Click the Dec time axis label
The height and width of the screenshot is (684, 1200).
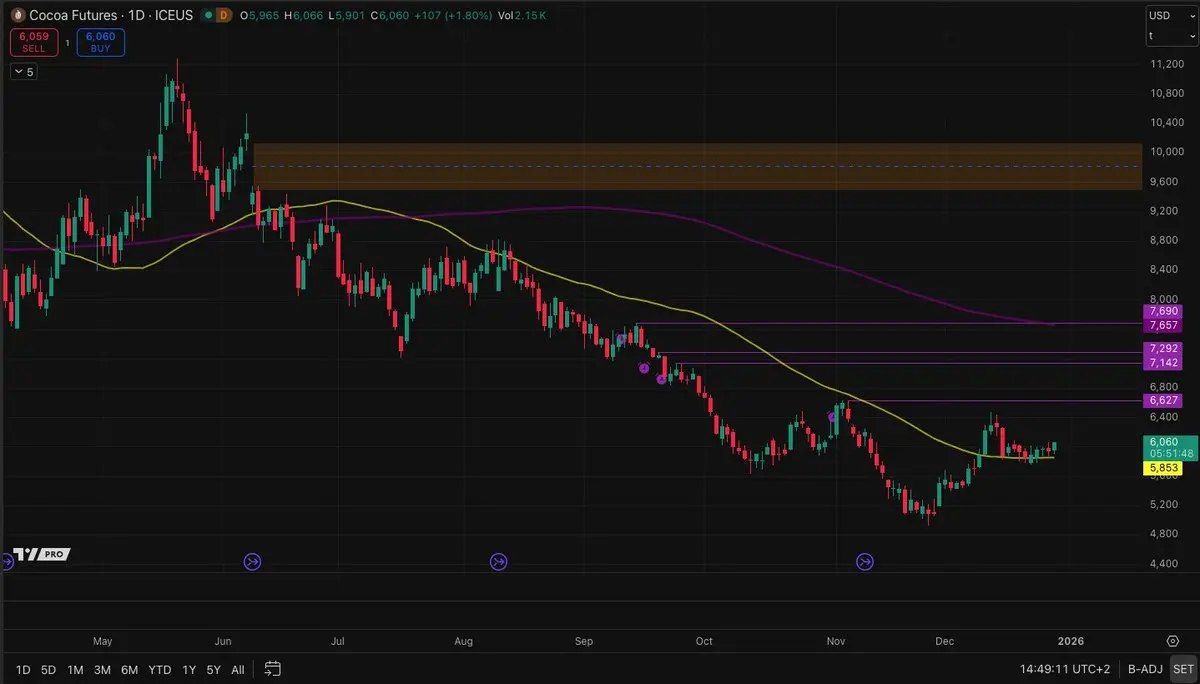944,641
